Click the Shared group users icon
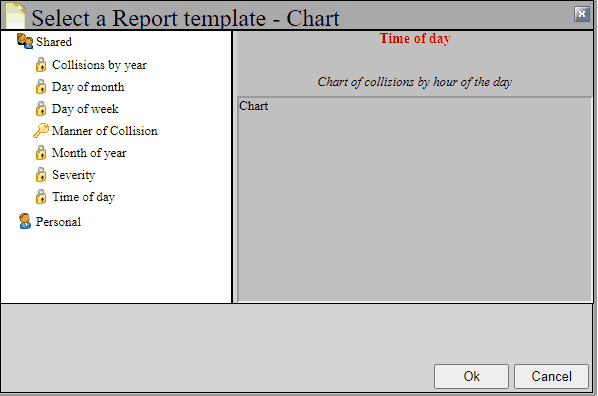Image resolution: width=598 pixels, height=396 pixels. (25, 41)
